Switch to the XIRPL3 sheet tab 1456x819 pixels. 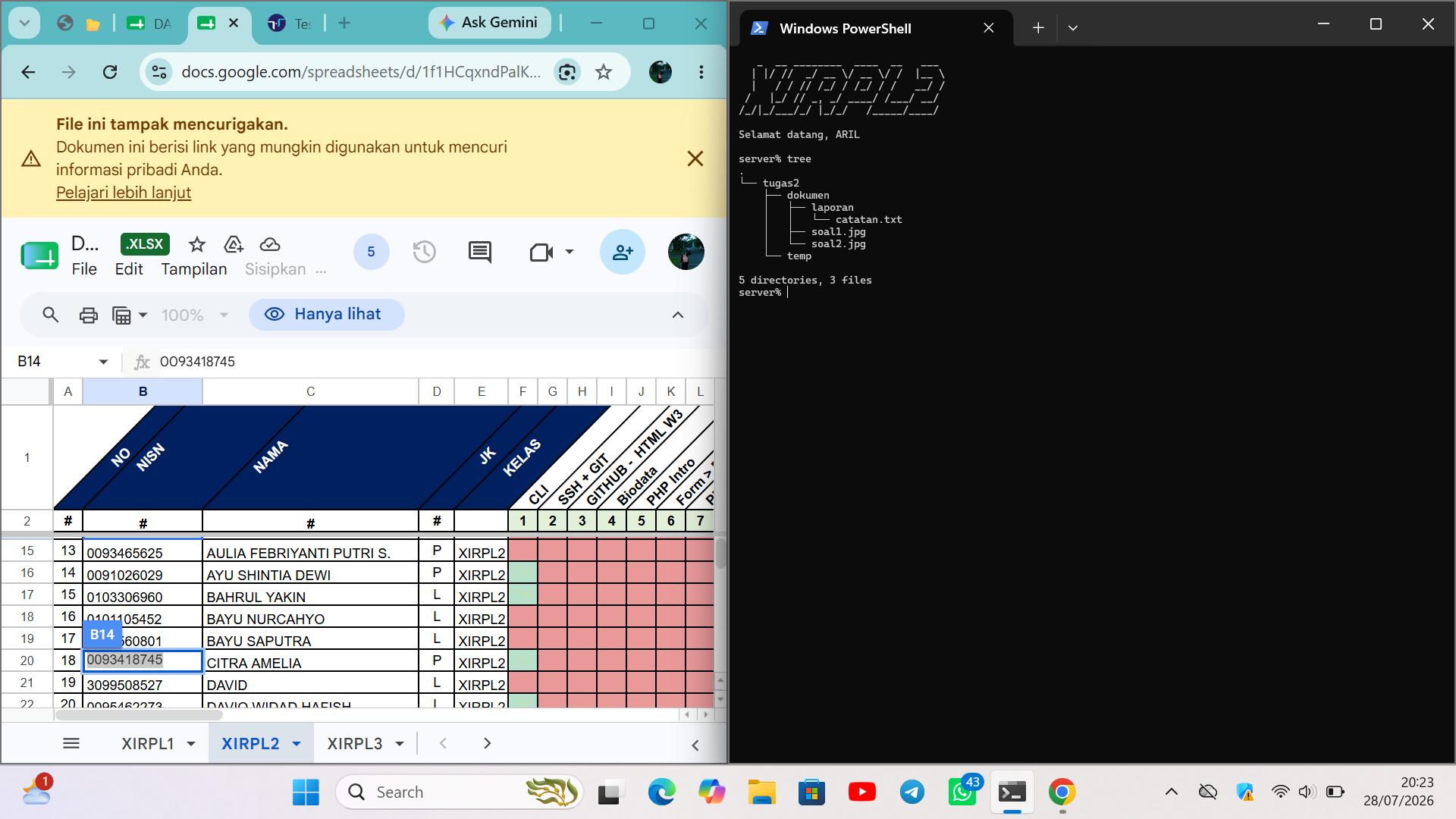tap(355, 744)
